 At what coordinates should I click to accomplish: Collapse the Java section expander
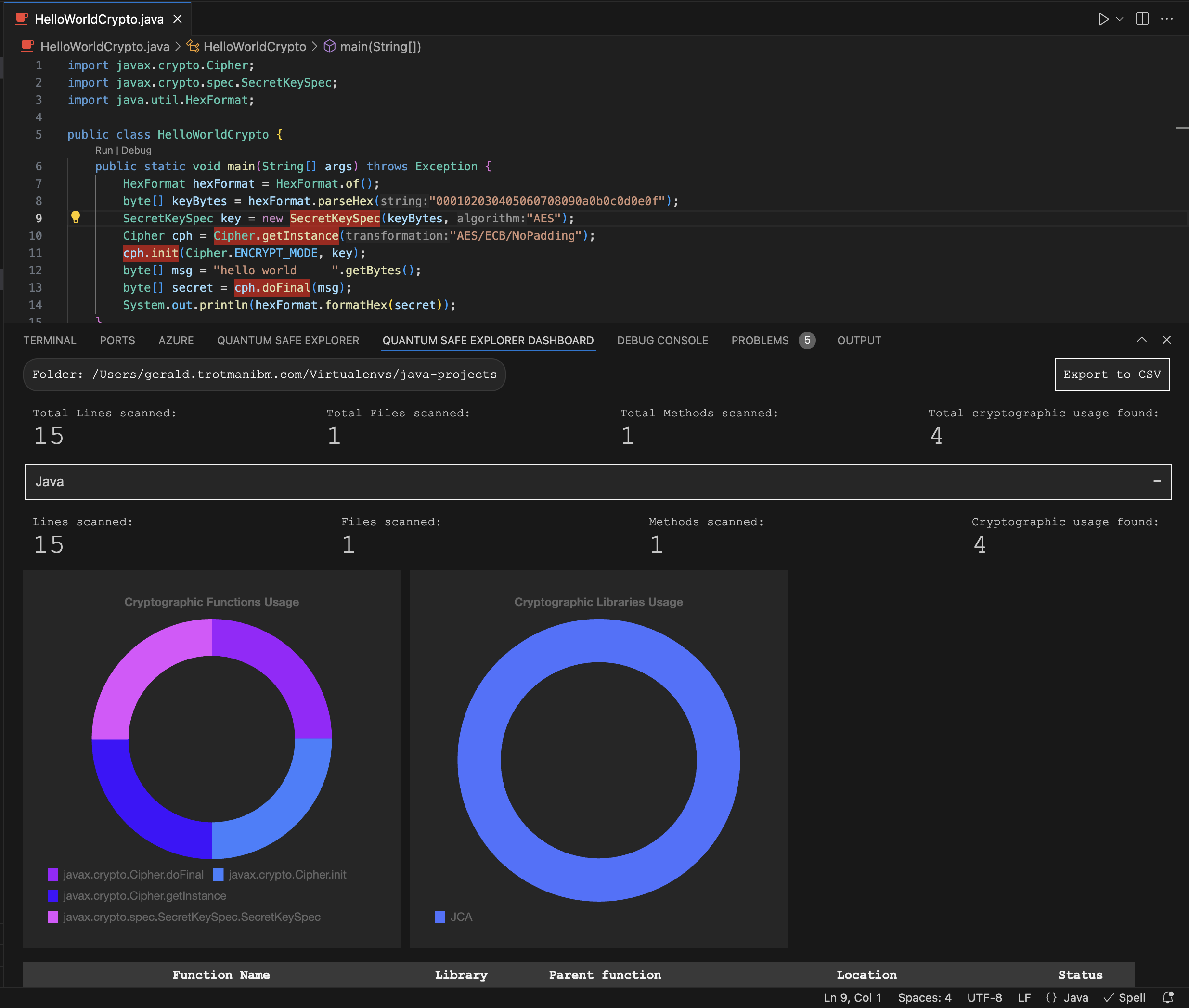tap(1156, 482)
